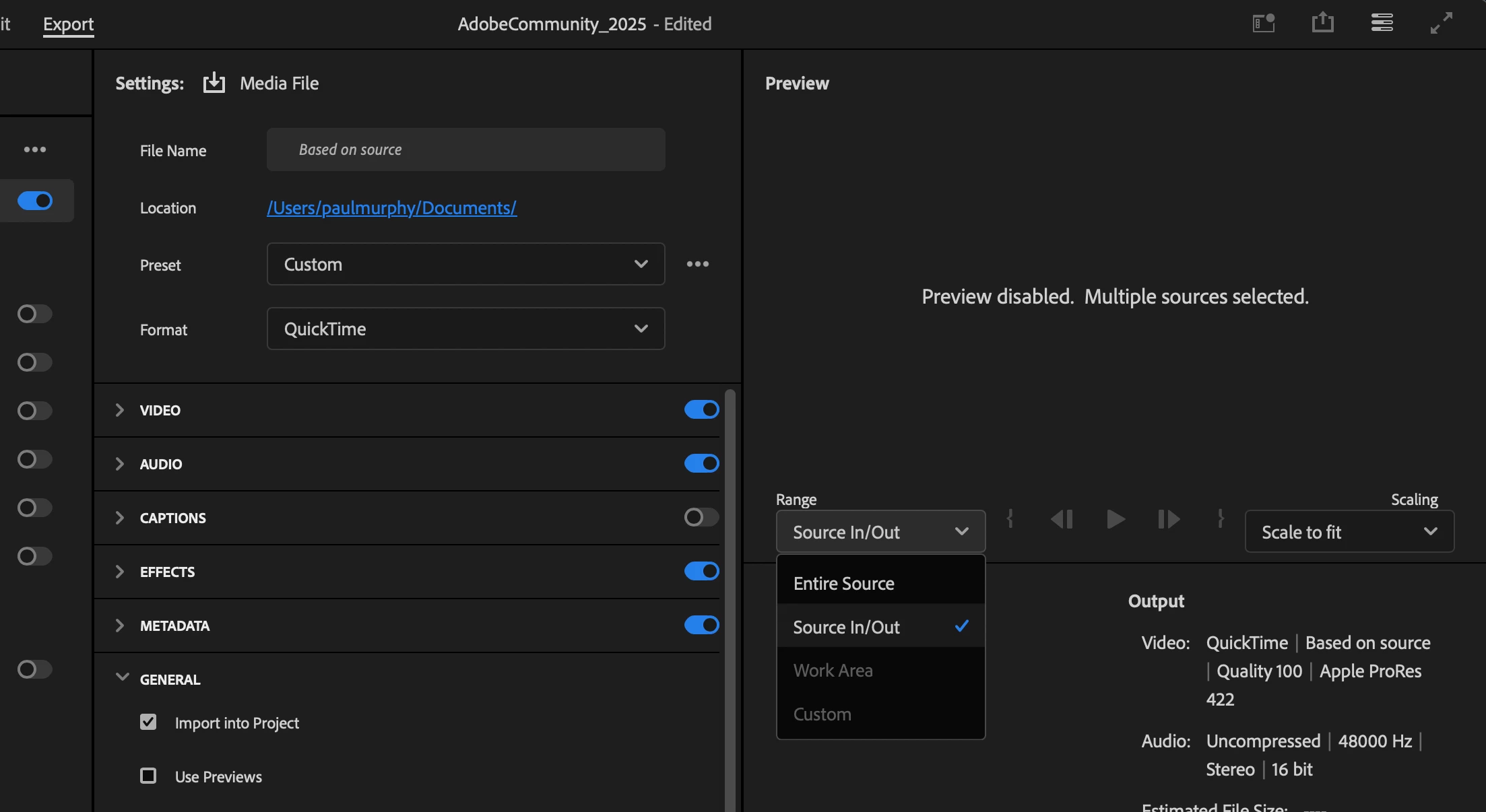Click the Media File save icon
The width and height of the screenshot is (1486, 812).
pyautogui.click(x=214, y=83)
